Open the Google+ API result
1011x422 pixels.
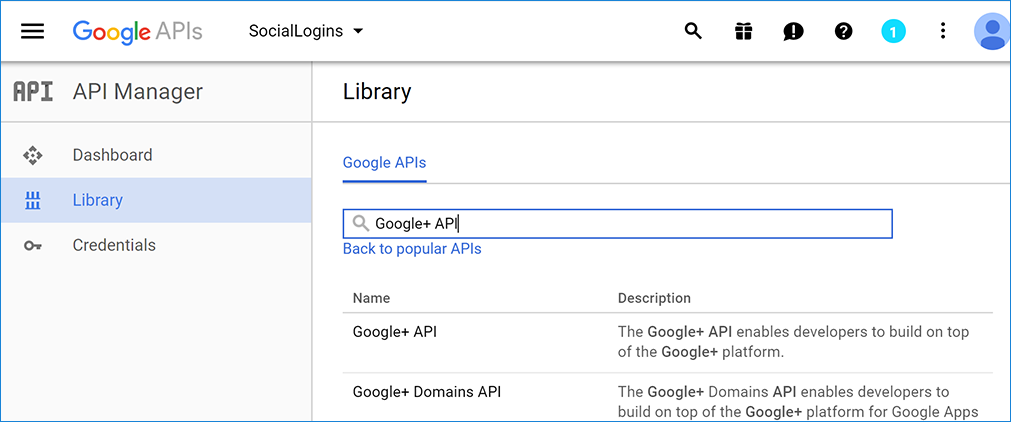coord(395,332)
